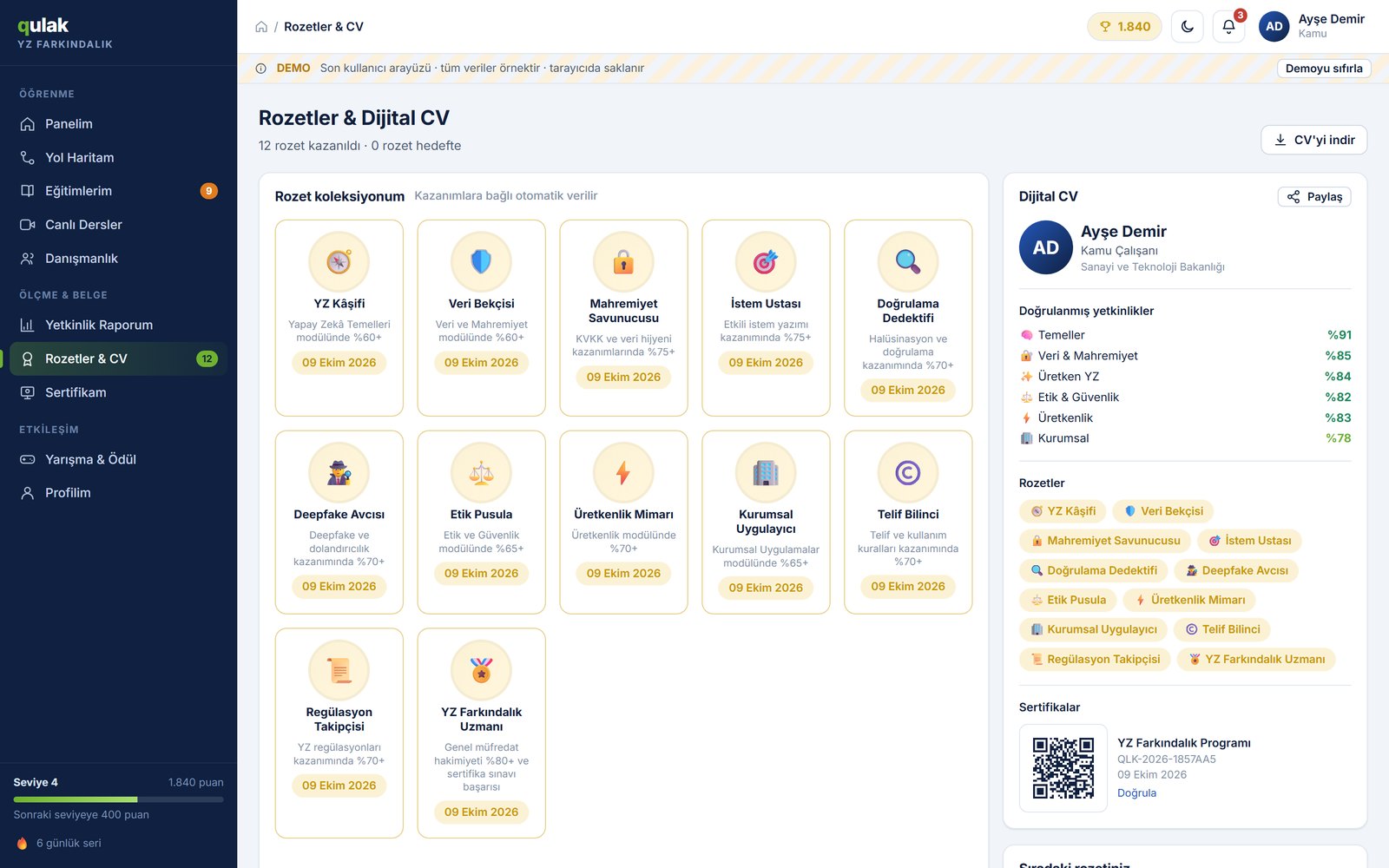The height and width of the screenshot is (868, 1389).
Task: Click the "6 günlük seri" streak text
Action: (69, 844)
